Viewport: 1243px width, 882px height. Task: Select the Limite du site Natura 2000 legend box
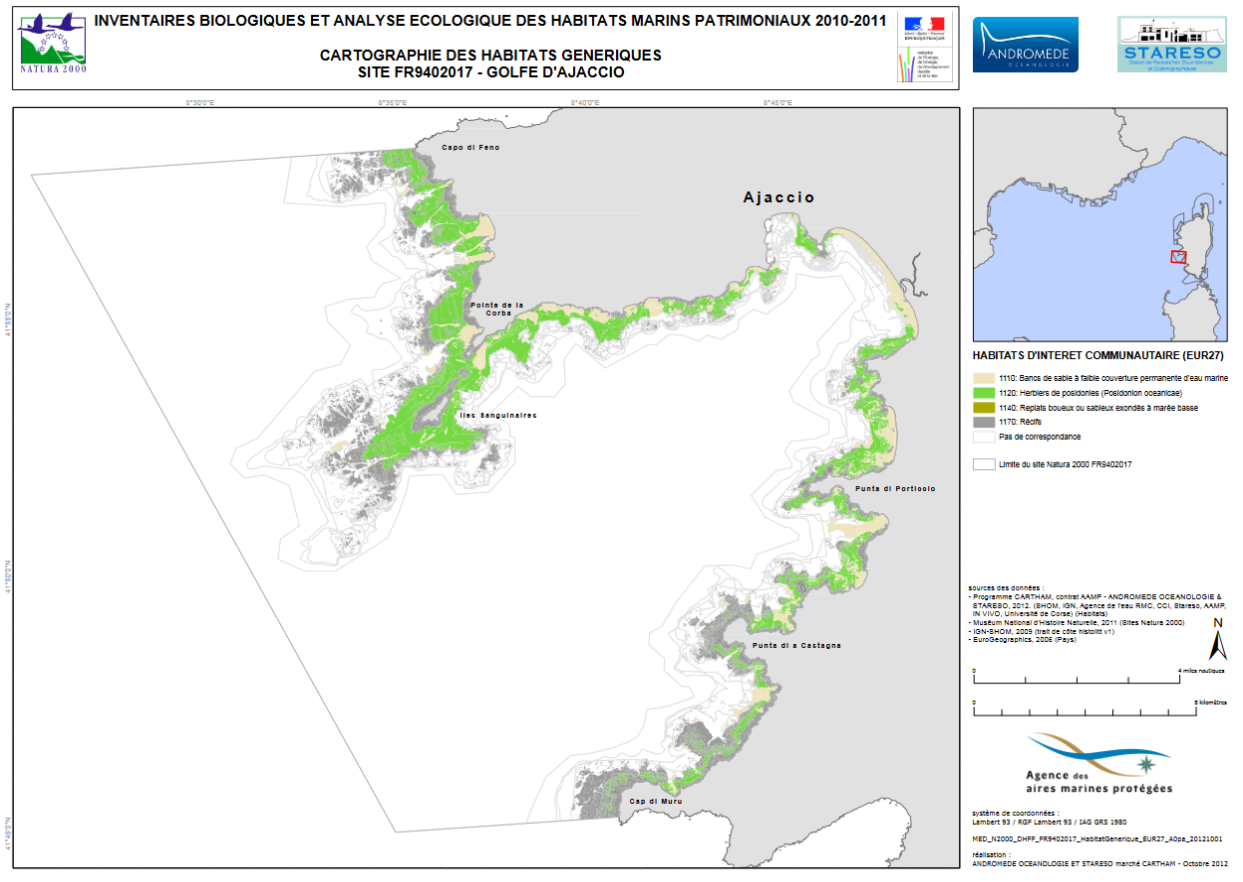983,465
